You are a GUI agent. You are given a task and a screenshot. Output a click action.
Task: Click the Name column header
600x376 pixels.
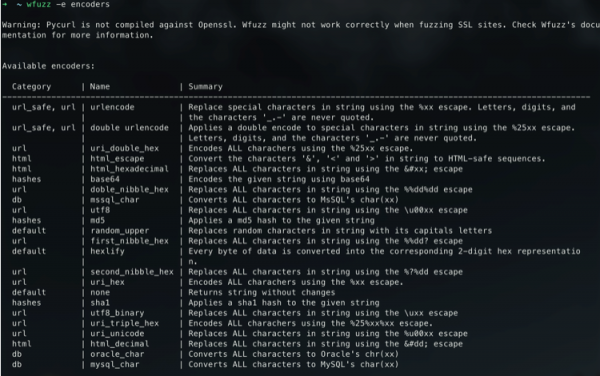click(x=100, y=86)
